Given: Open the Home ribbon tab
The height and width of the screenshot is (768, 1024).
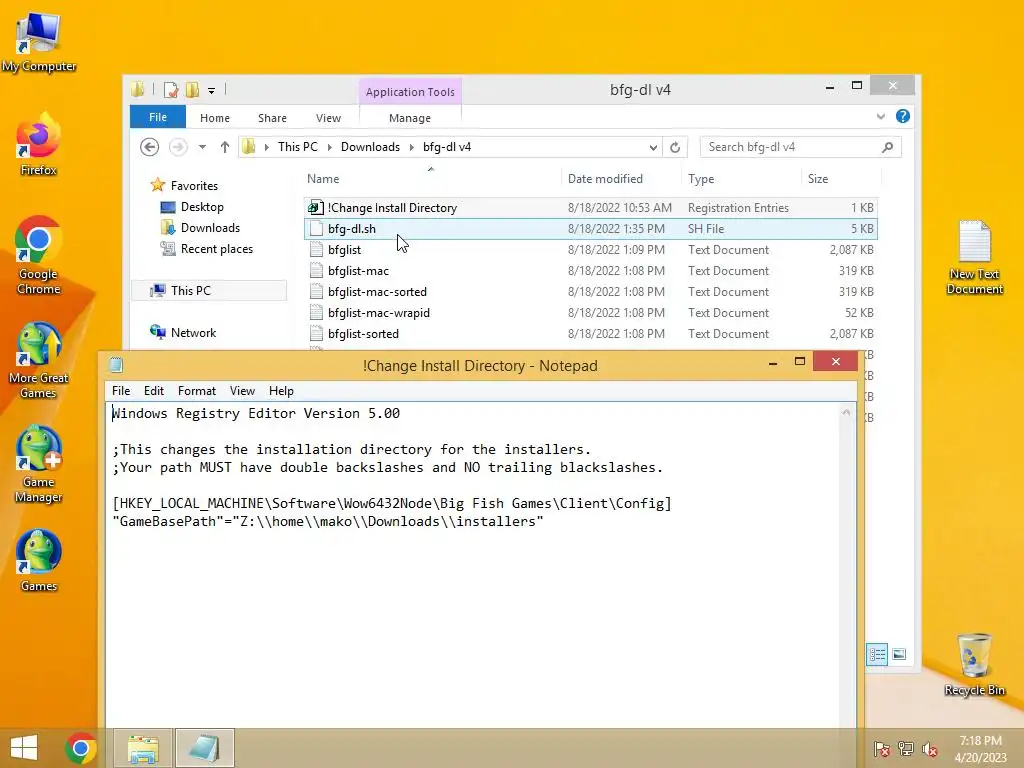Looking at the screenshot, I should (x=215, y=118).
